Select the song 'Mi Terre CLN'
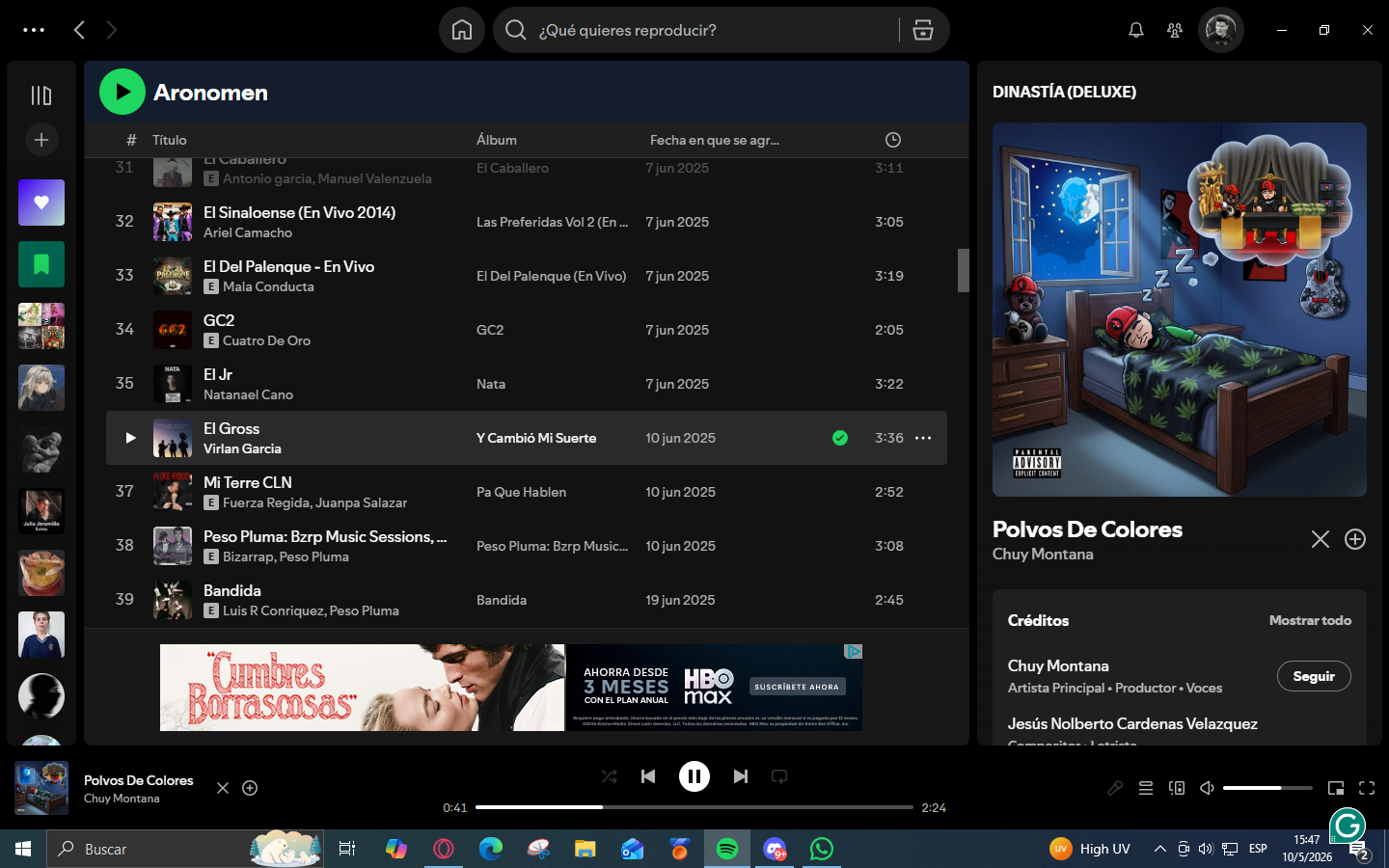The height and width of the screenshot is (868, 1389). pos(248,482)
